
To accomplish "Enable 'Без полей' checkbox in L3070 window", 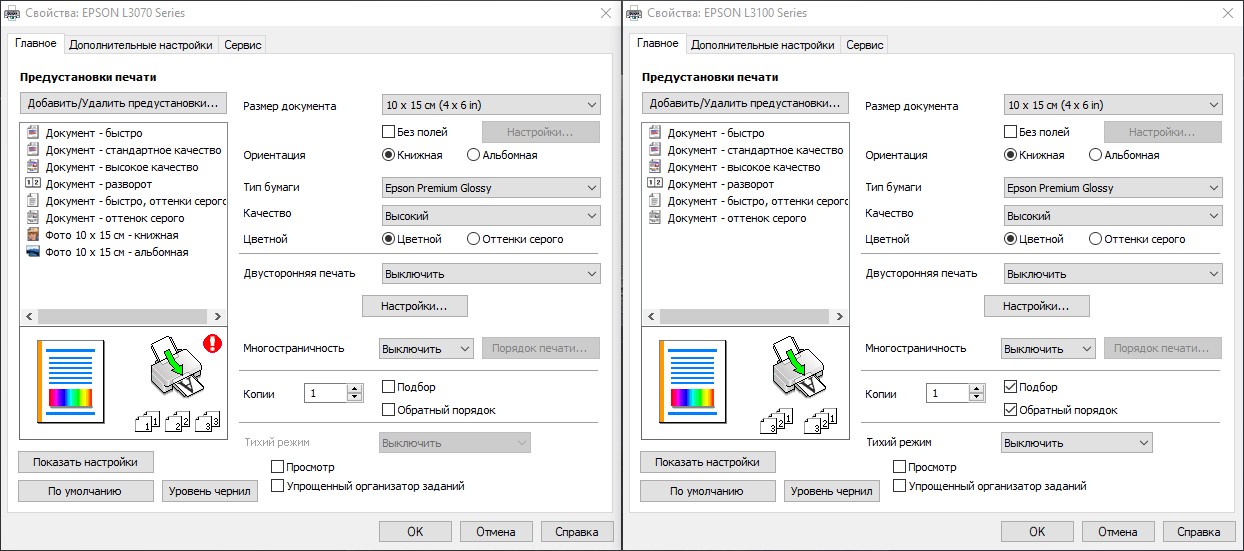I will point(390,132).
